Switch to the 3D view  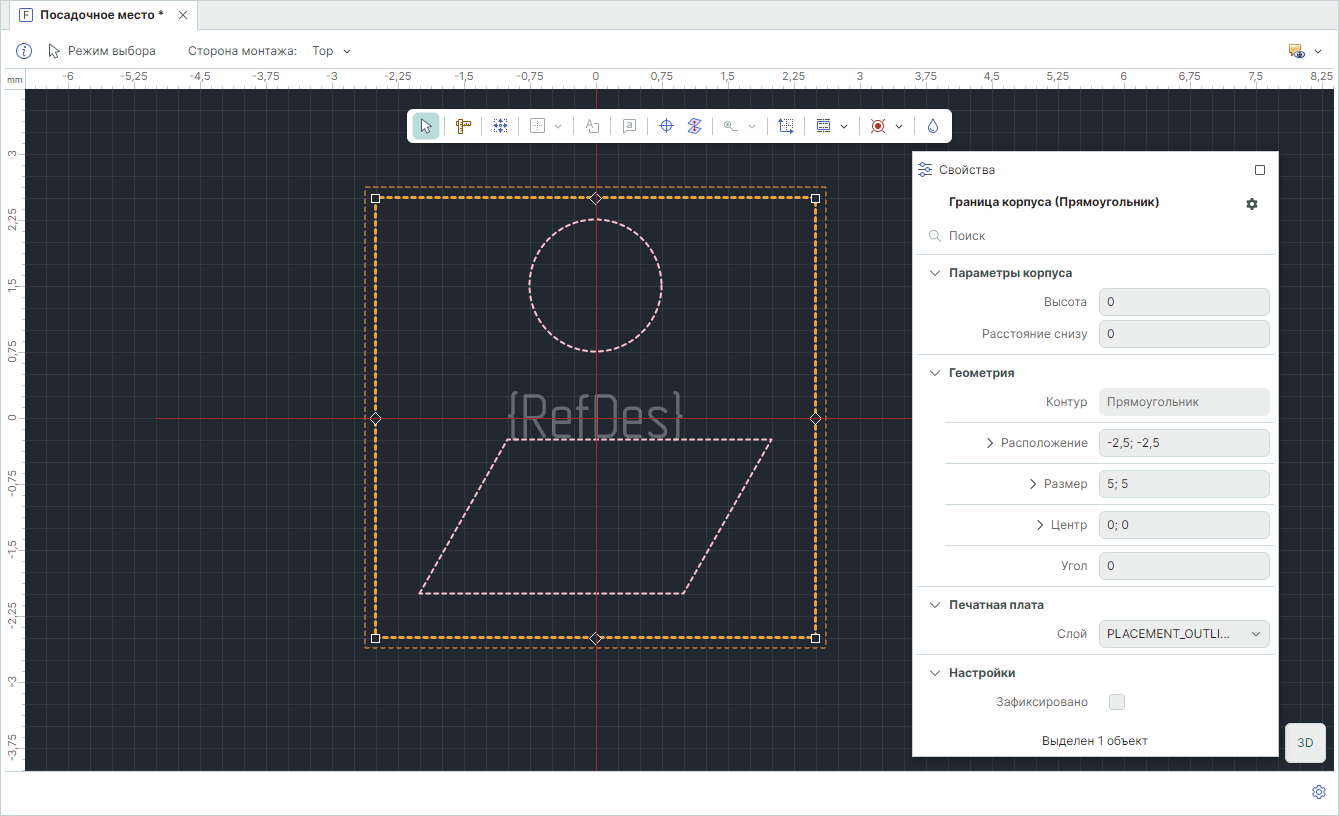coord(1305,743)
